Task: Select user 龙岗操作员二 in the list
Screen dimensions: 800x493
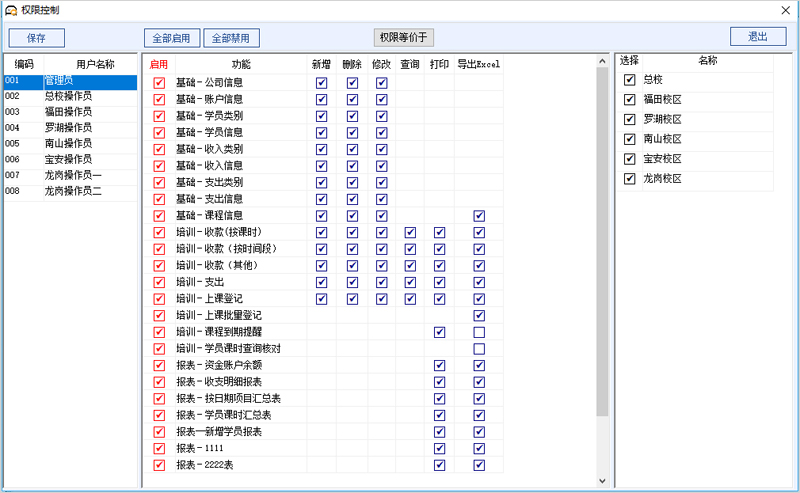Action: [72, 191]
